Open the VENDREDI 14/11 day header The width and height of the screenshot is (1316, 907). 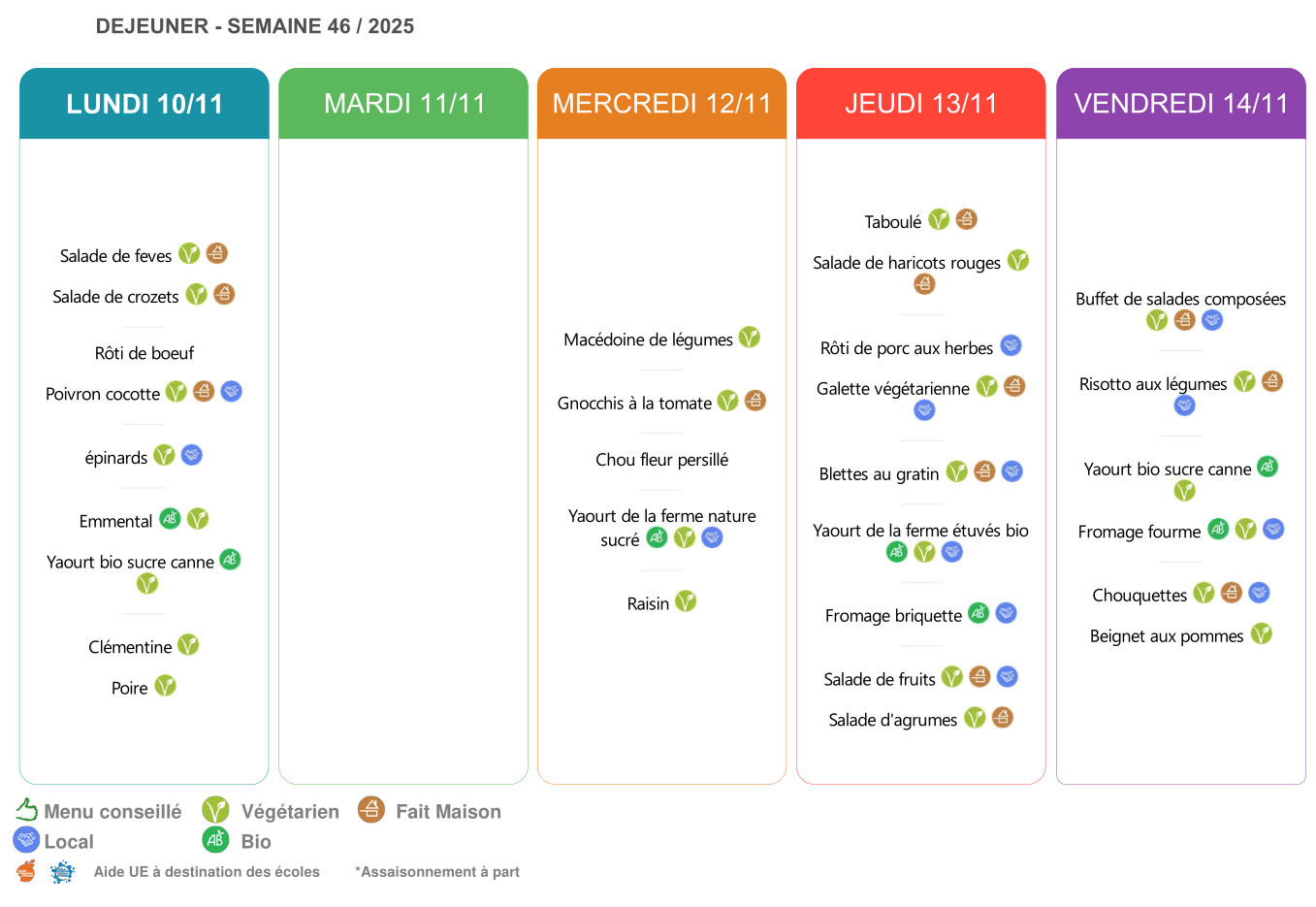click(x=1180, y=104)
